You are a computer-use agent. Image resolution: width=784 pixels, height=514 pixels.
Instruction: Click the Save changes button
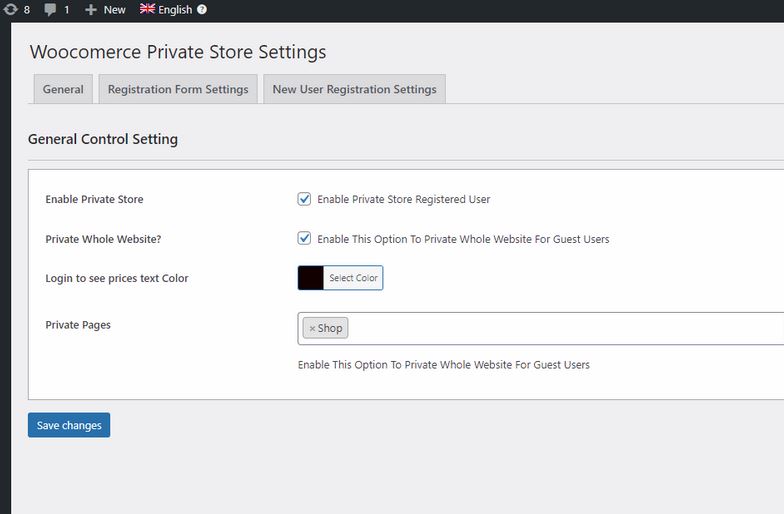click(x=69, y=425)
